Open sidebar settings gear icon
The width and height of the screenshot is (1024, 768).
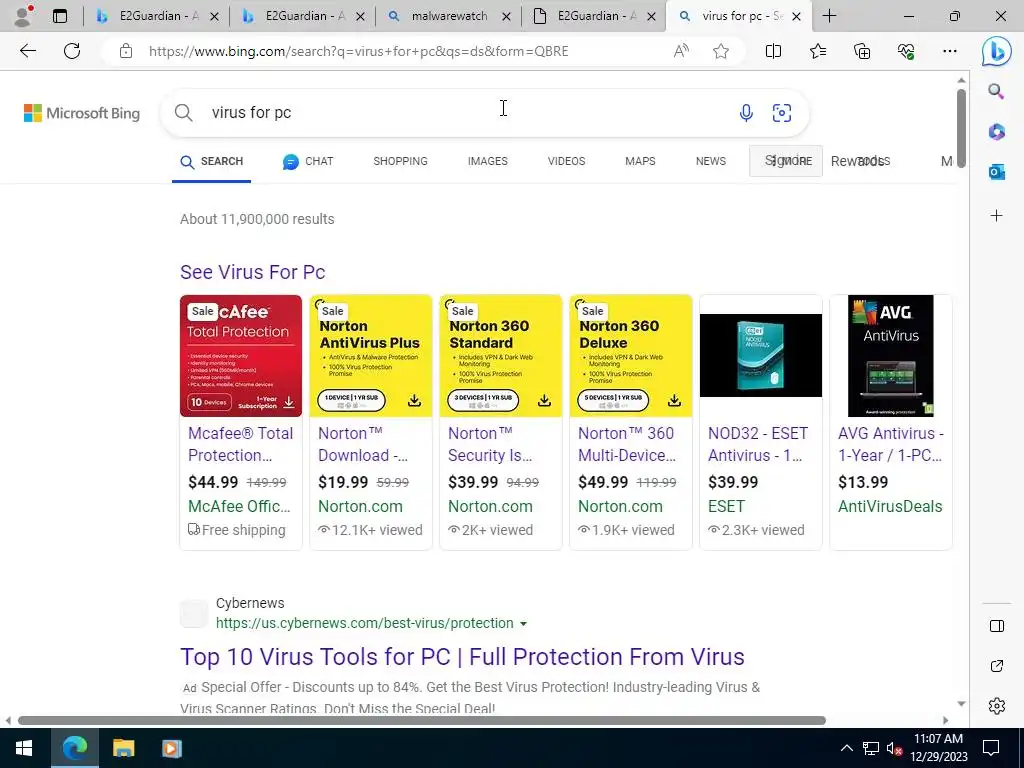[x=997, y=706]
